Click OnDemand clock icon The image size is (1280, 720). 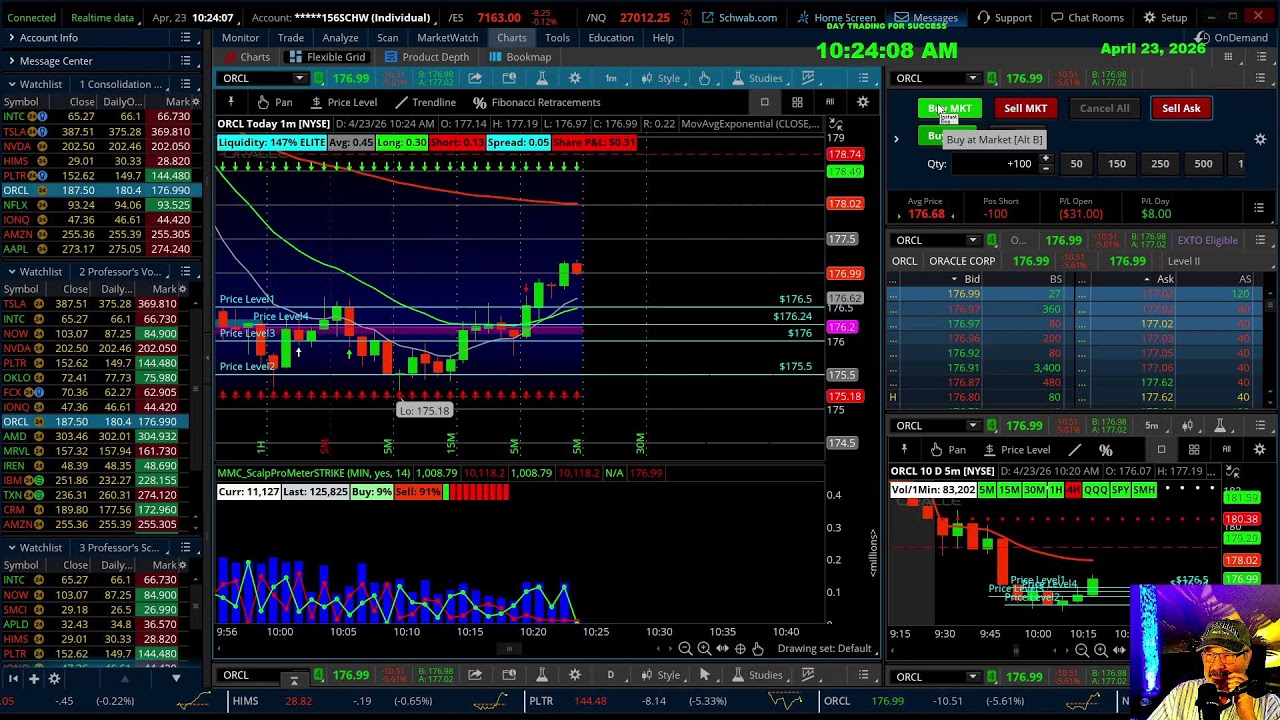pyautogui.click(x=1203, y=38)
